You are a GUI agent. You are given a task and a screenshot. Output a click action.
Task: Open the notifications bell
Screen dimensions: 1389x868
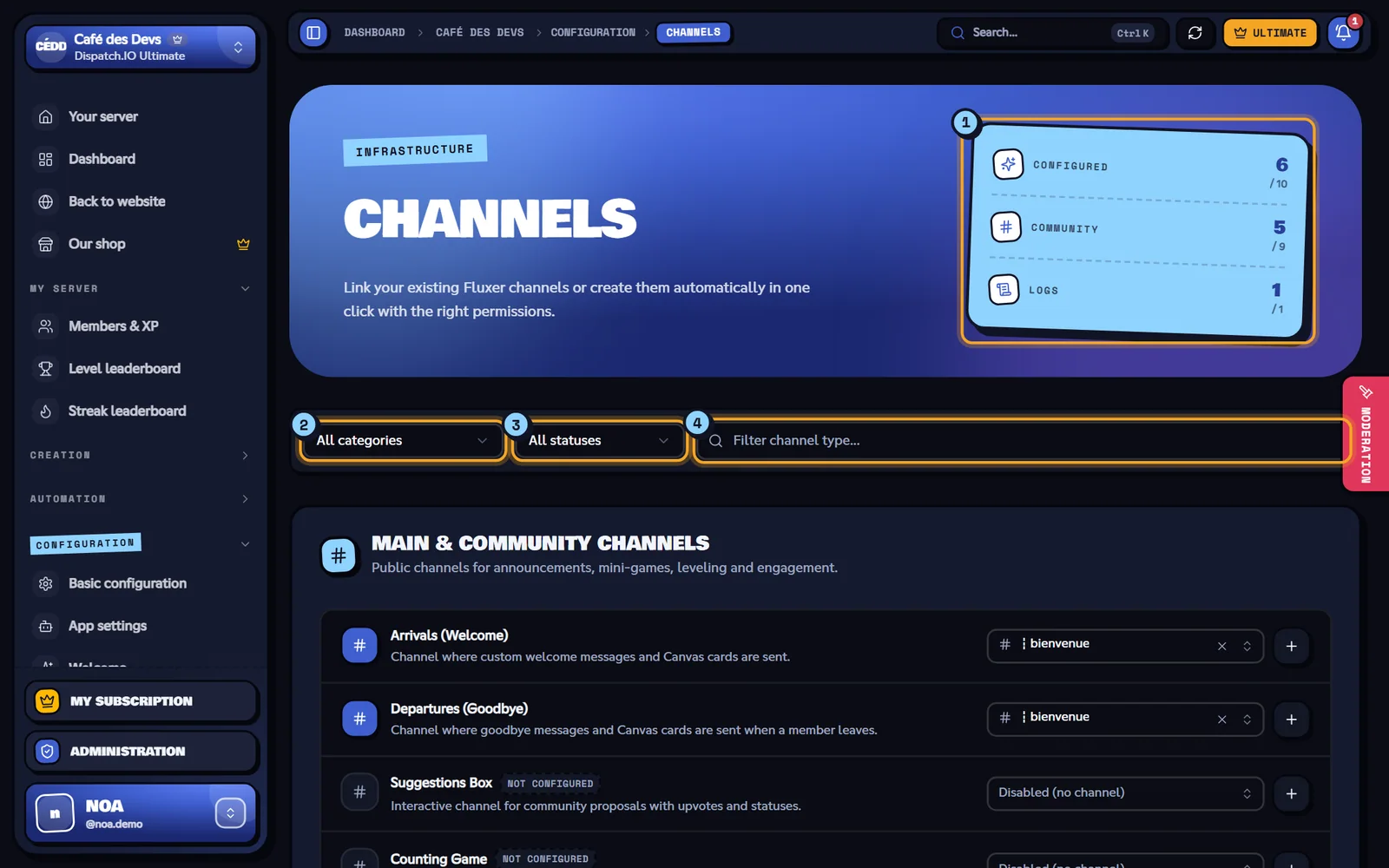click(1343, 33)
